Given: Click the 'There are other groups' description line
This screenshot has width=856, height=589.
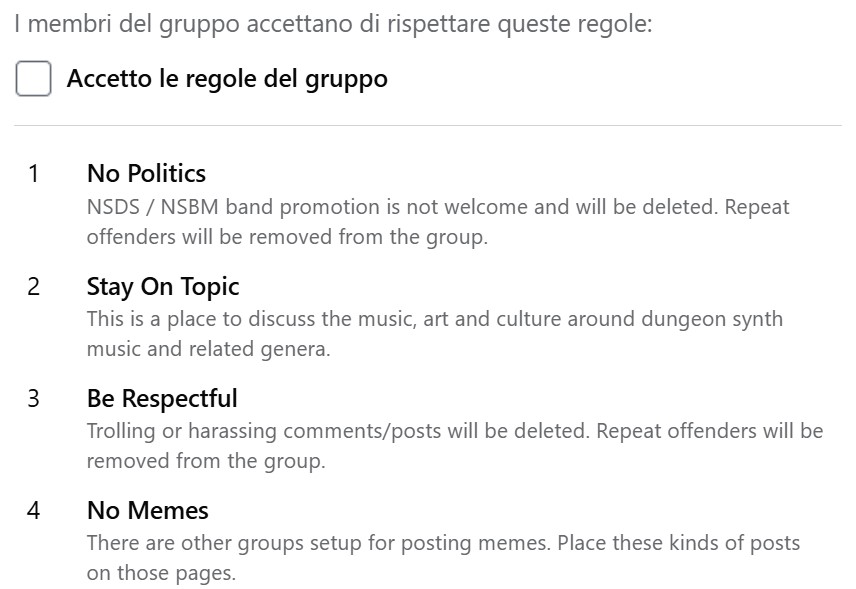Looking at the screenshot, I should pos(443,544).
